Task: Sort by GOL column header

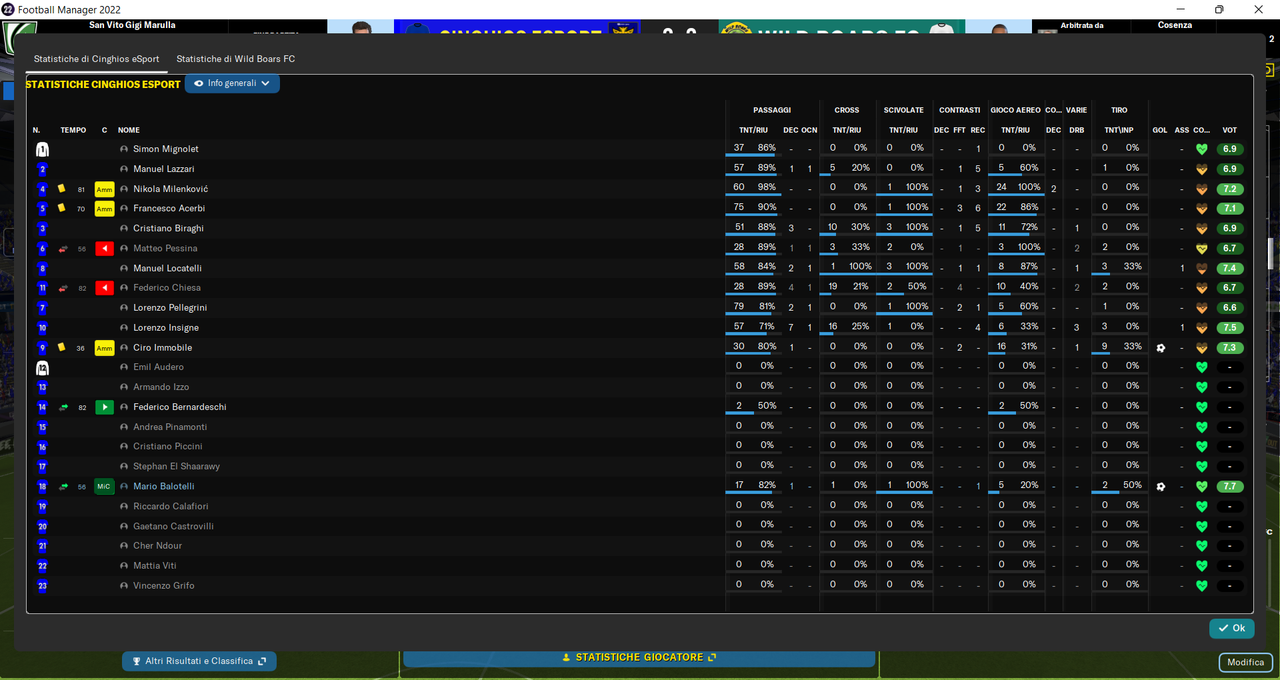Action: pos(1160,130)
